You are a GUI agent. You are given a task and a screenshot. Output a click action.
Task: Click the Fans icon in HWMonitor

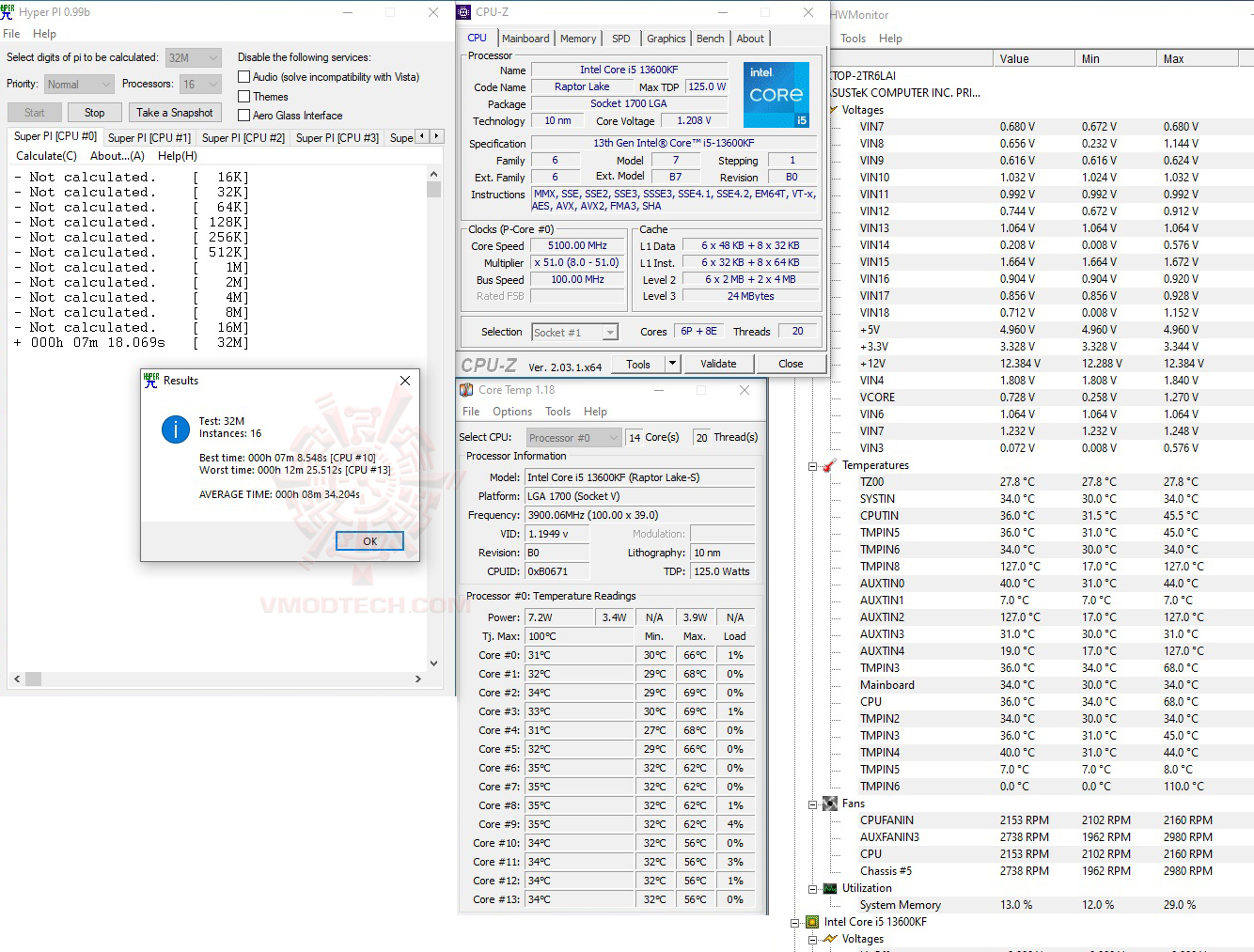[828, 804]
